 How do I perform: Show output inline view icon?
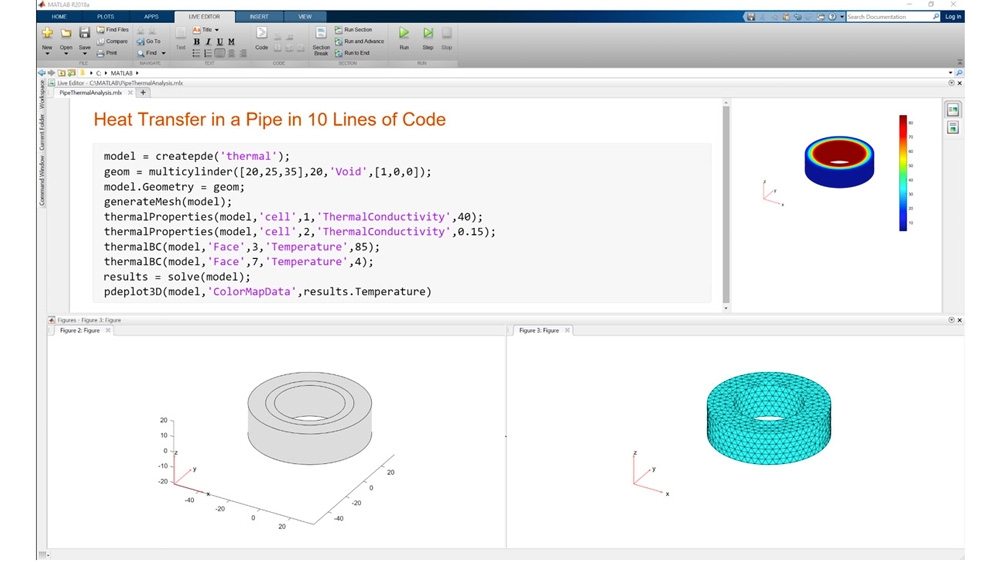pos(953,128)
